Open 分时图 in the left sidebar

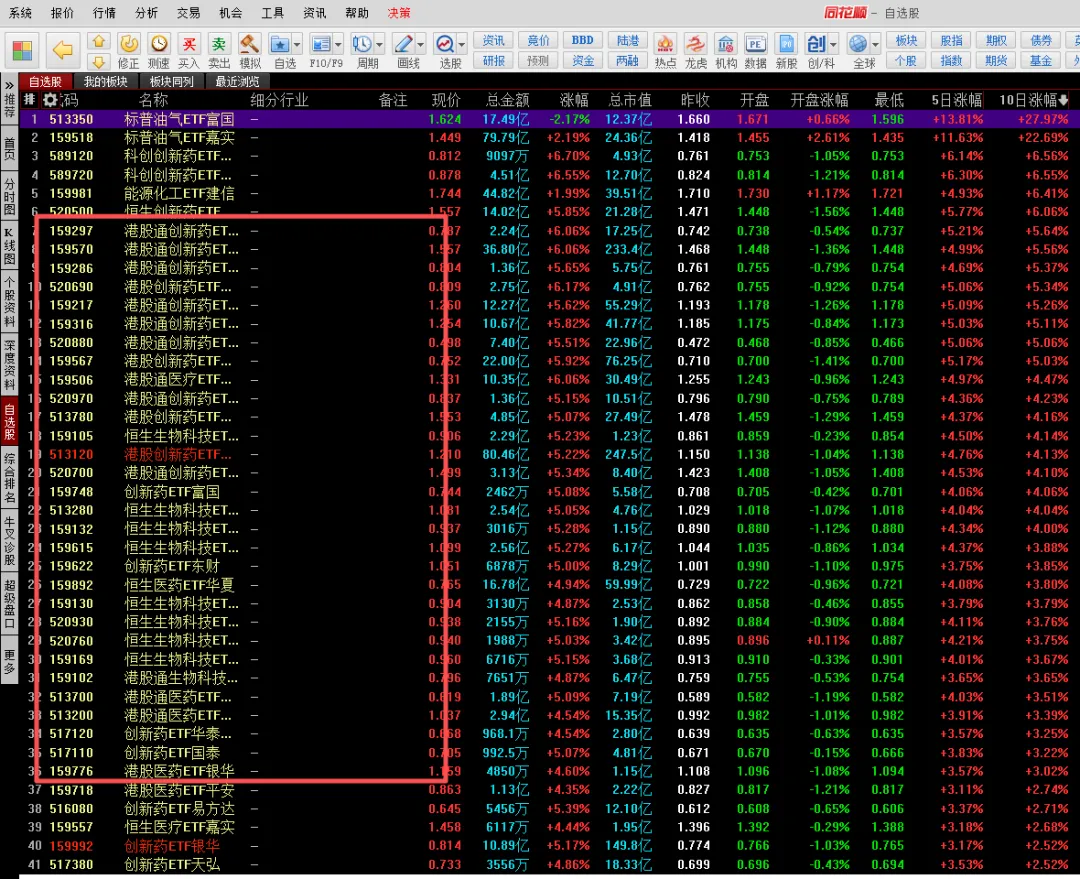click(9, 196)
